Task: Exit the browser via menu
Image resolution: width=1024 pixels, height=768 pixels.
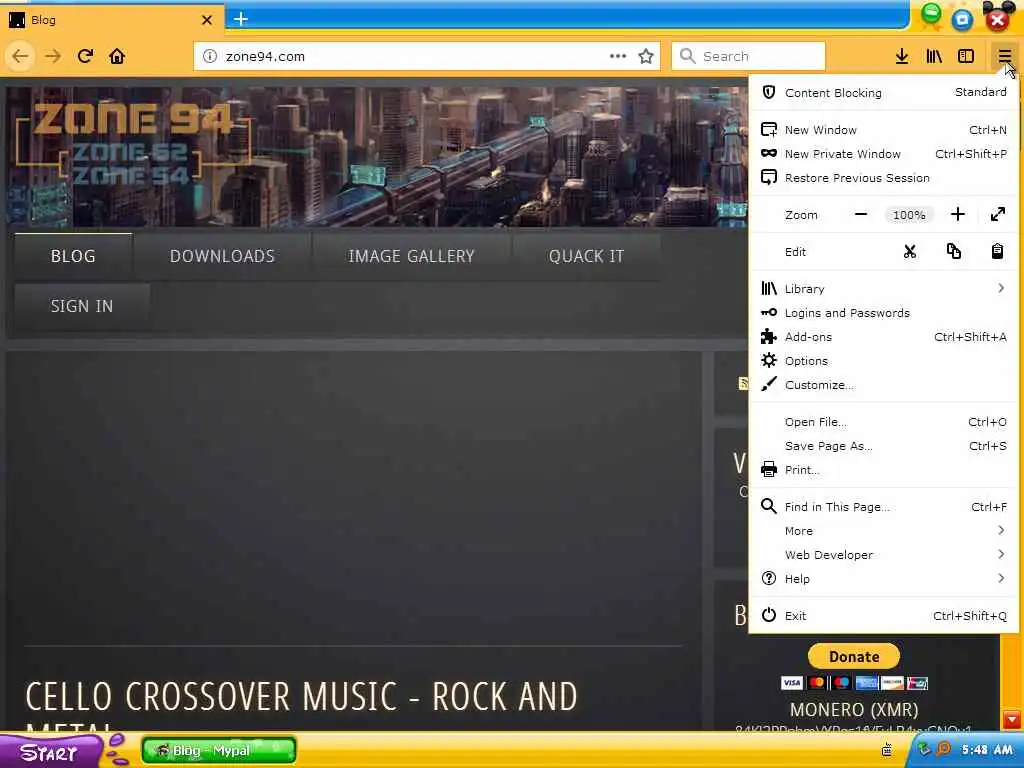Action: point(884,616)
